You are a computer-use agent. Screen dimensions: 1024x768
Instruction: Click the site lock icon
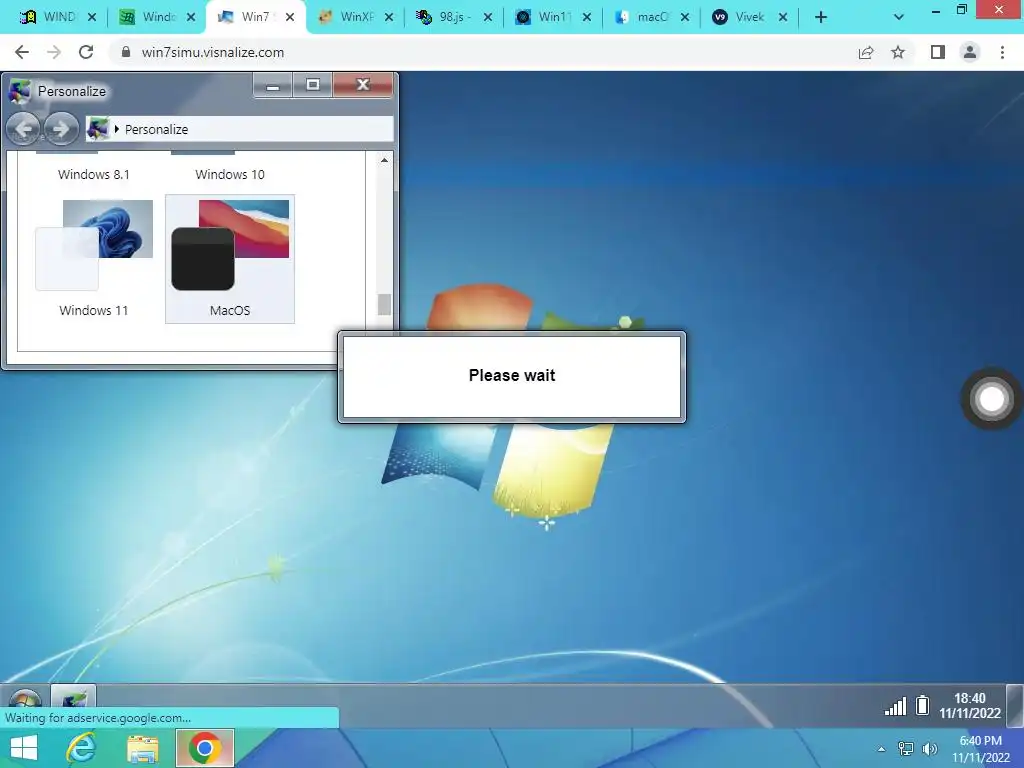pyautogui.click(x=126, y=52)
